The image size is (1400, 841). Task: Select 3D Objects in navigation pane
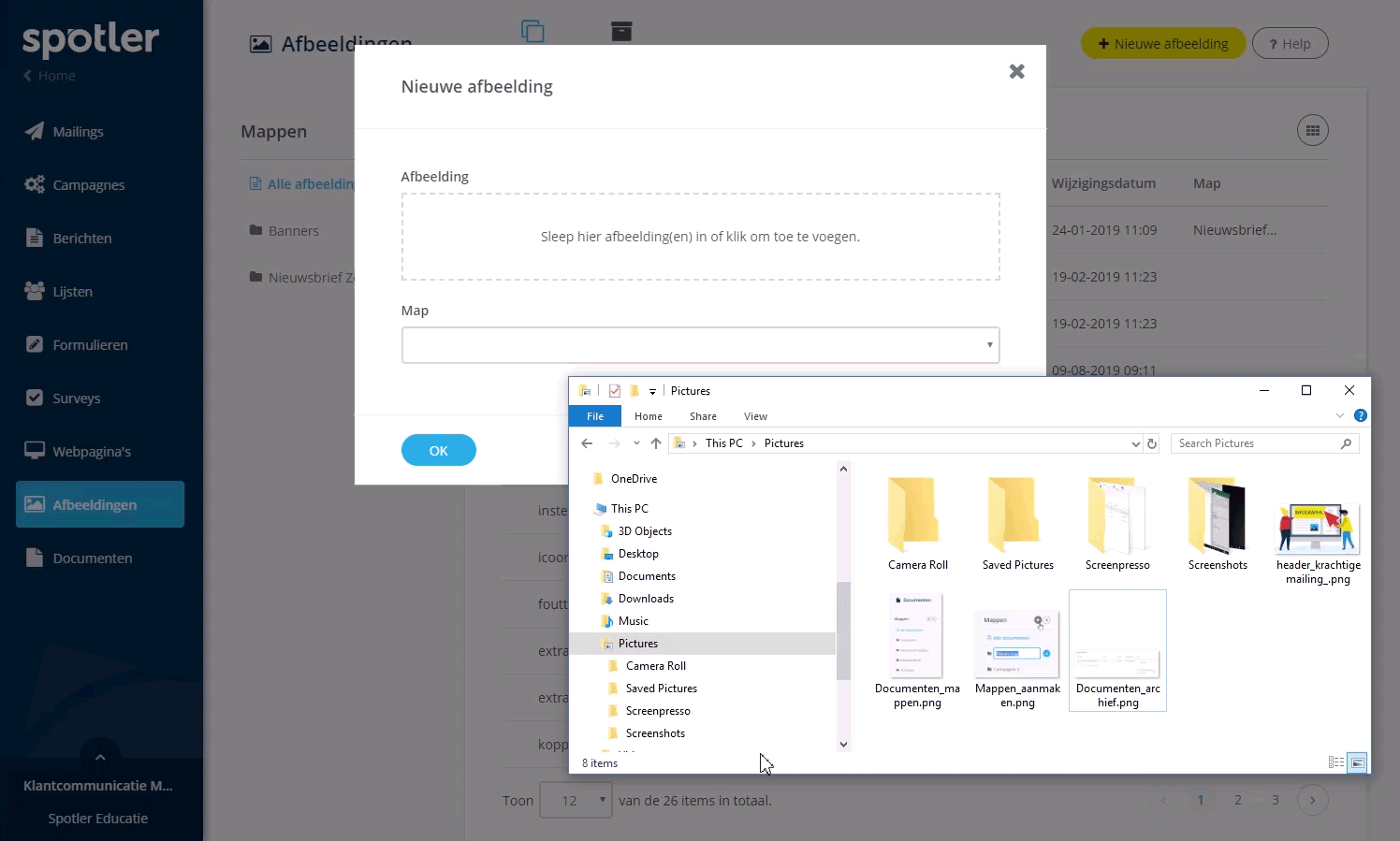(645, 531)
